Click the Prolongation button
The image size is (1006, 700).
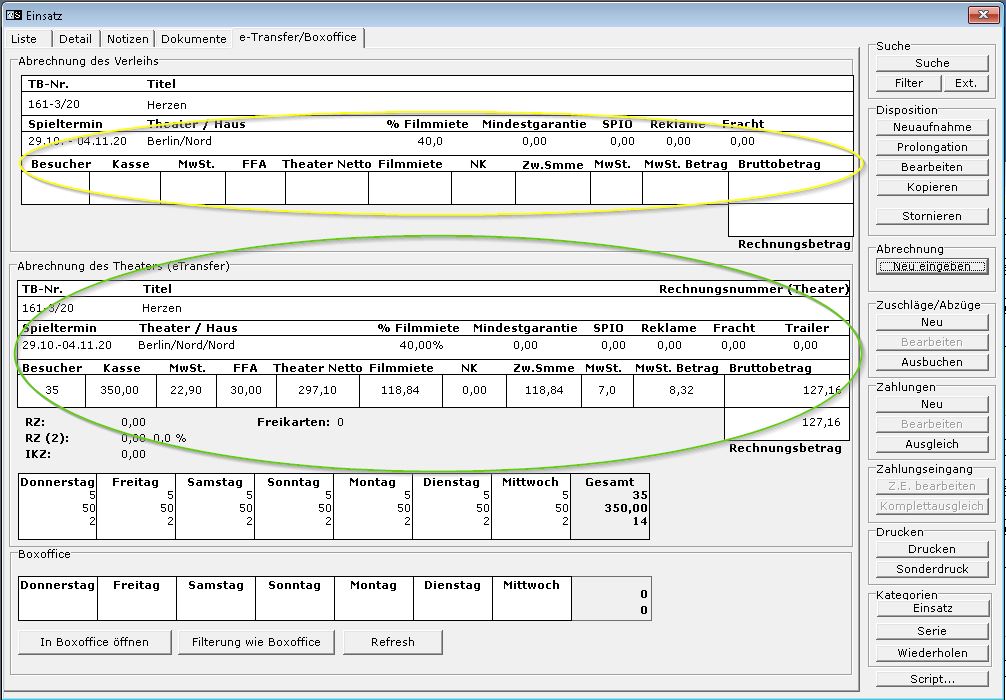tap(932, 147)
